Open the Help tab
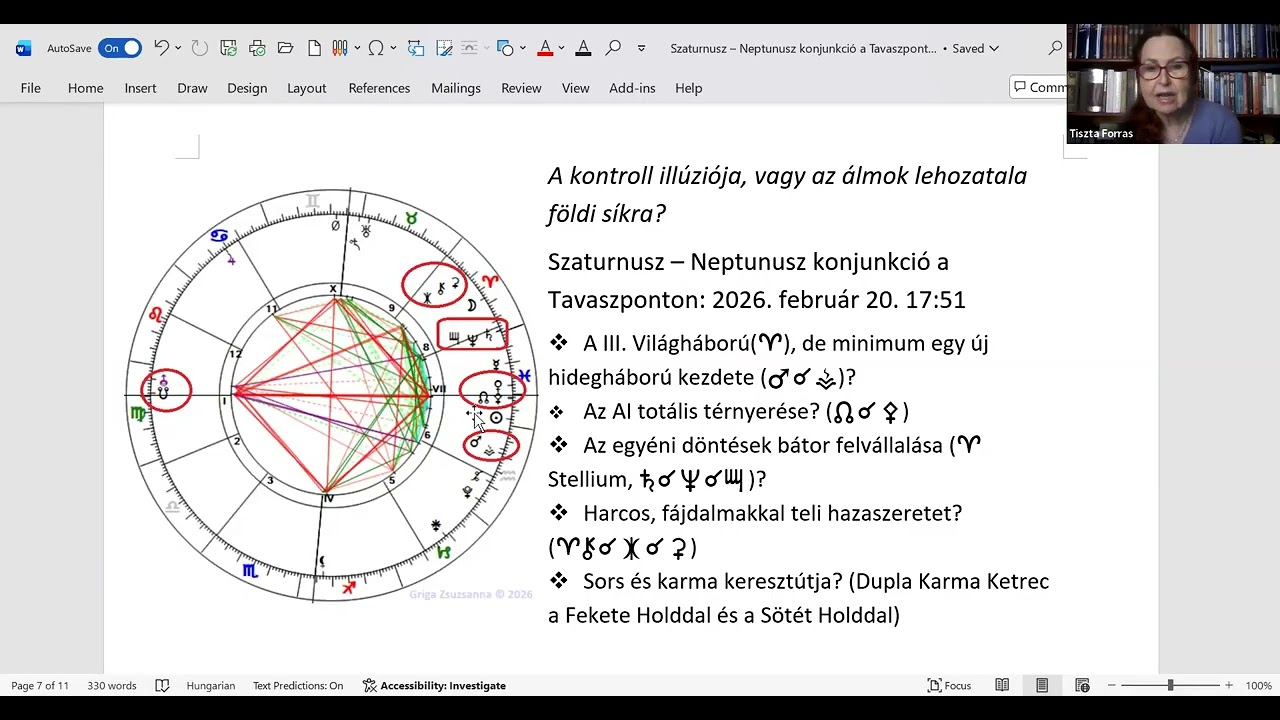The image size is (1280, 720). click(x=689, y=88)
